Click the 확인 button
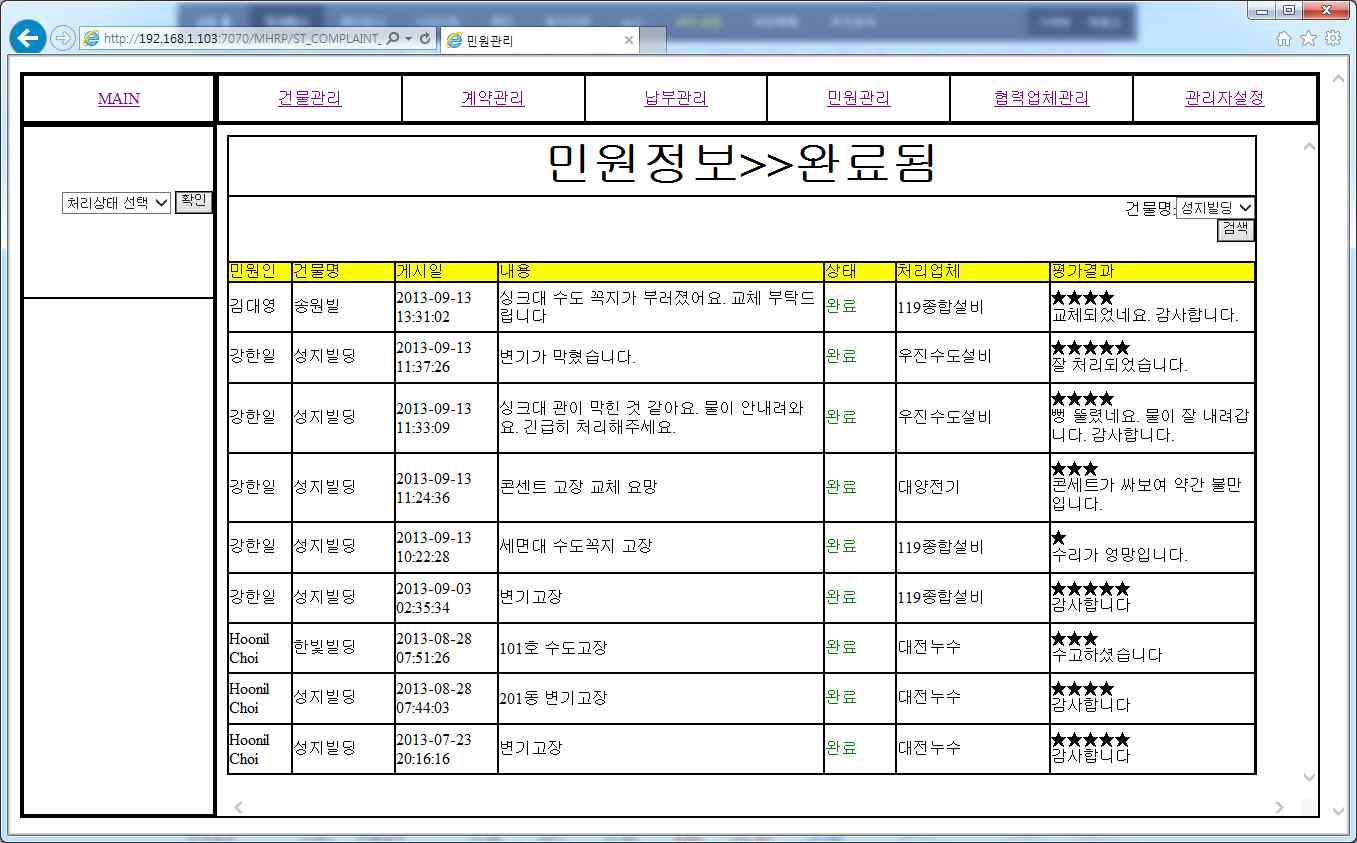This screenshot has width=1357, height=843. 194,201
